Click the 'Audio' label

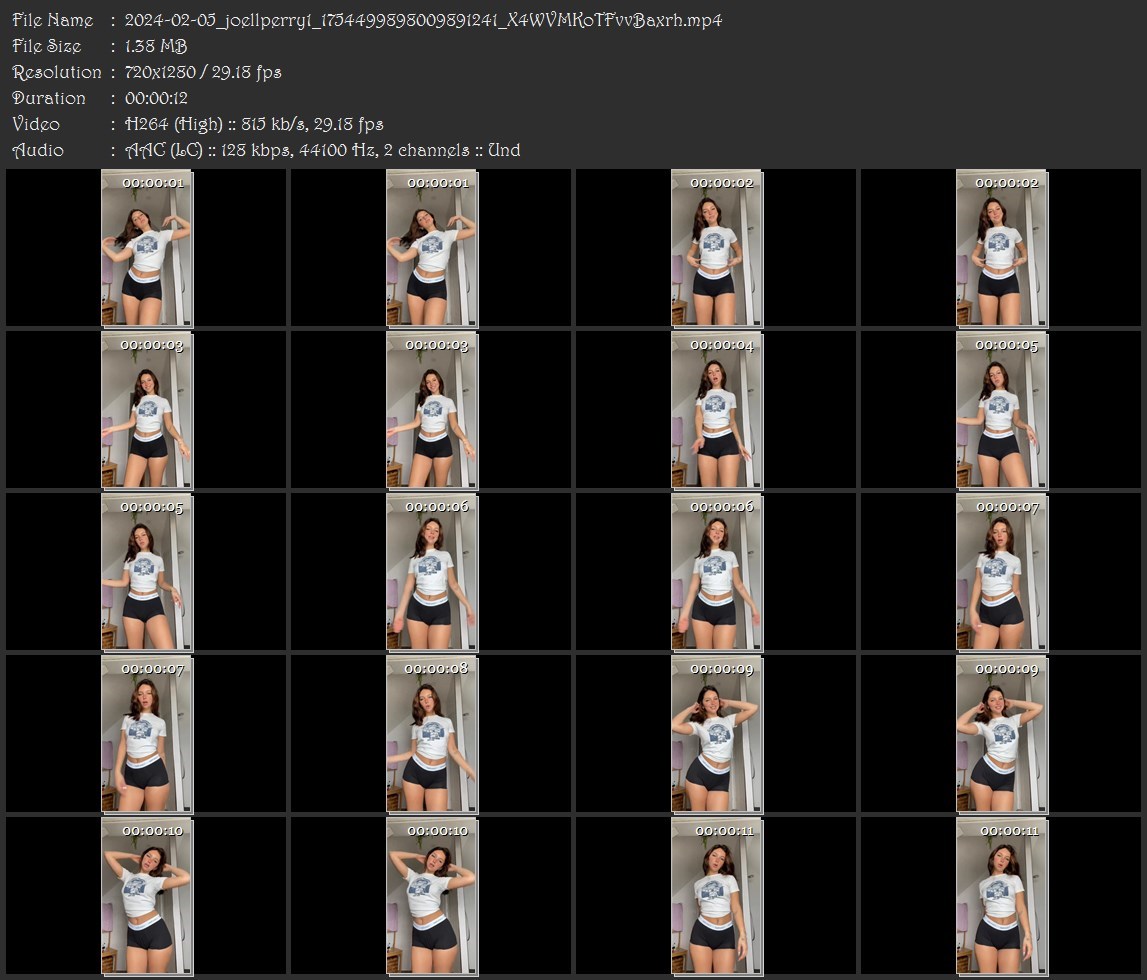pos(37,151)
